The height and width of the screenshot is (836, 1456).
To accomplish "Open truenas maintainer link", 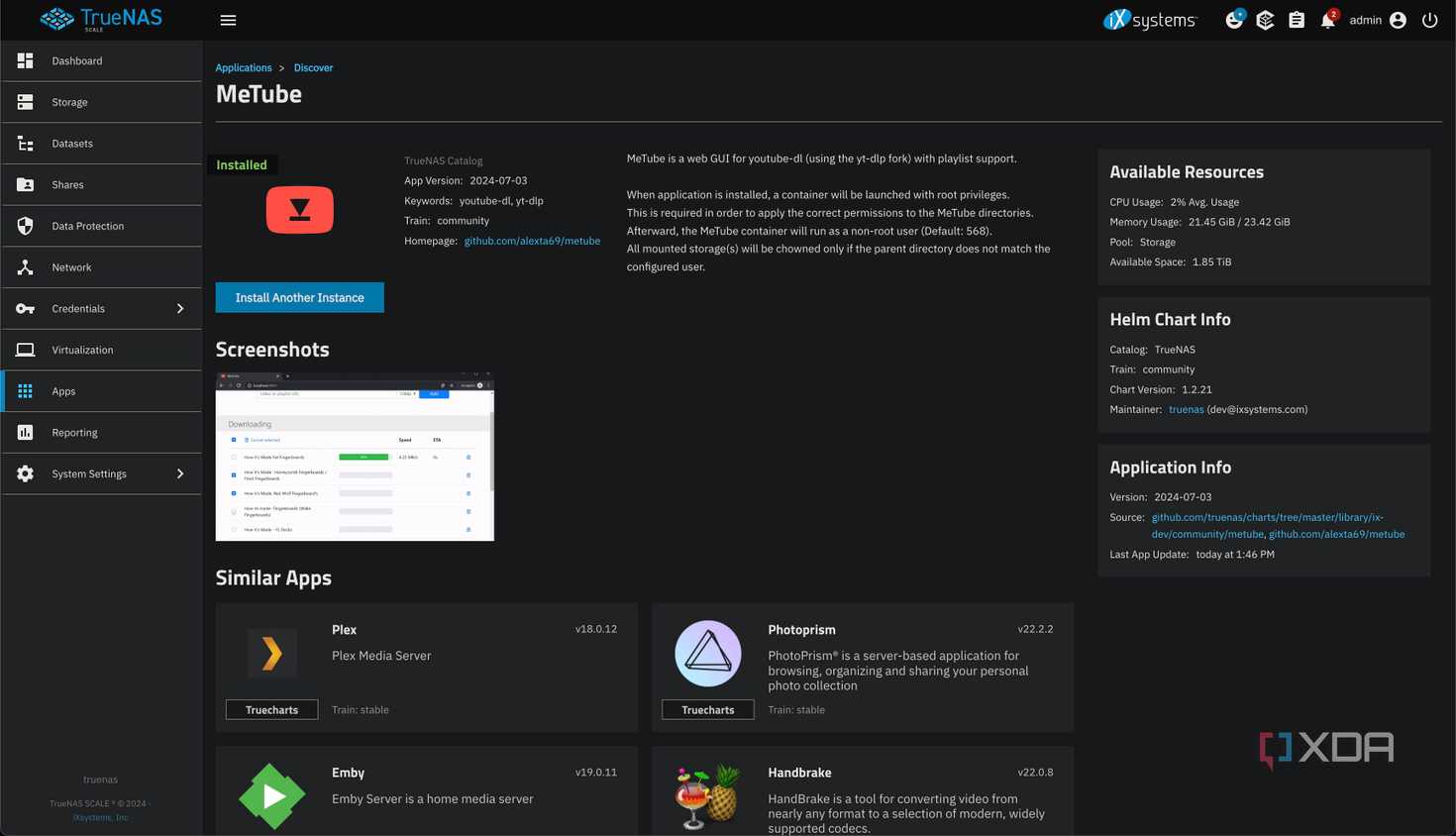I will [x=1186, y=409].
